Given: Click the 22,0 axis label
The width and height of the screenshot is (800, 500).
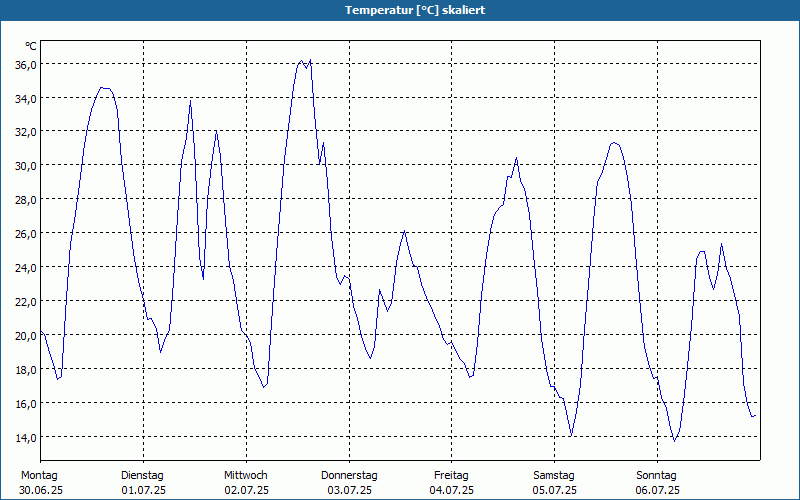Looking at the screenshot, I should click(25, 302).
